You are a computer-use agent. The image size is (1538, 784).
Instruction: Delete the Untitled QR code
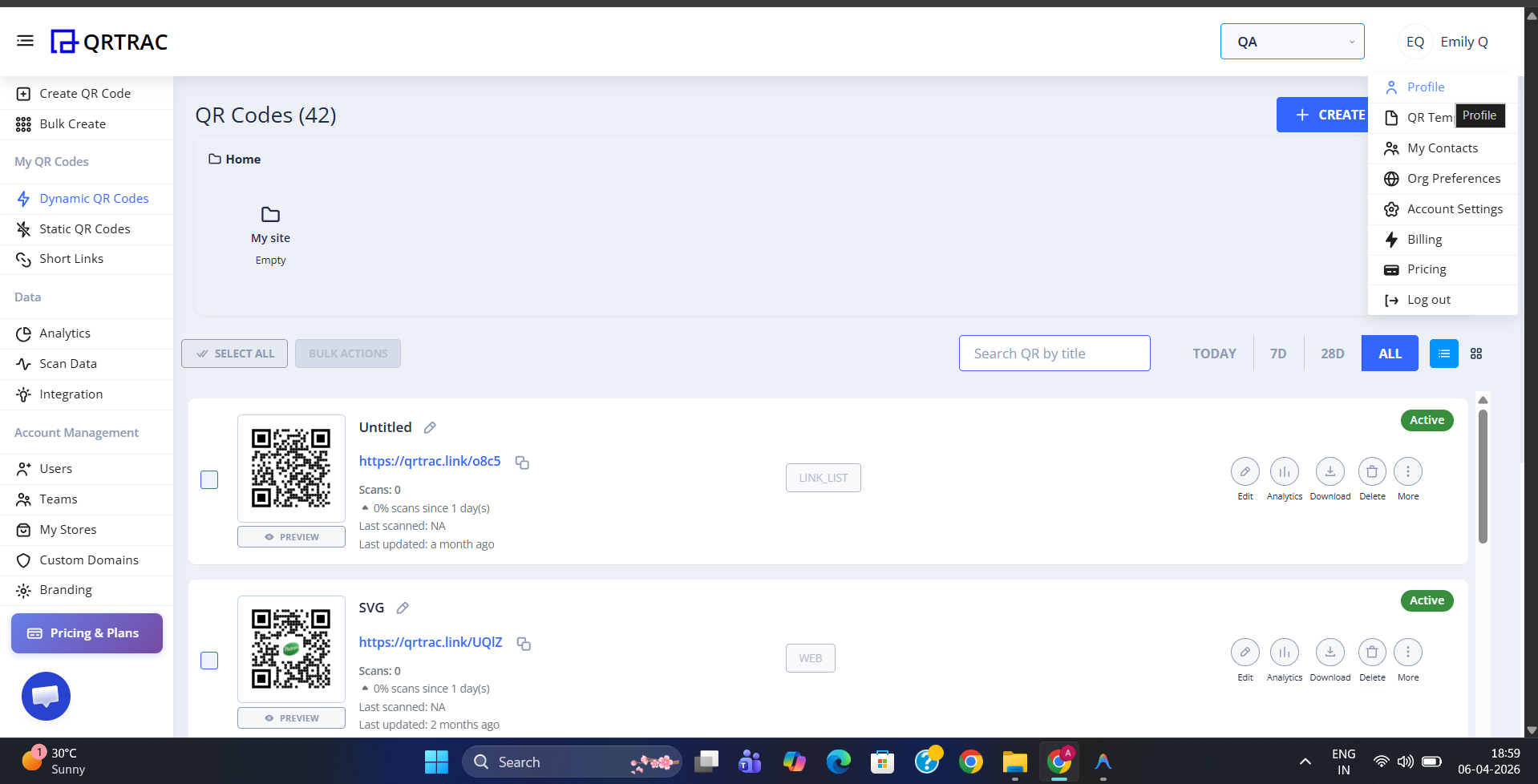[x=1371, y=471]
